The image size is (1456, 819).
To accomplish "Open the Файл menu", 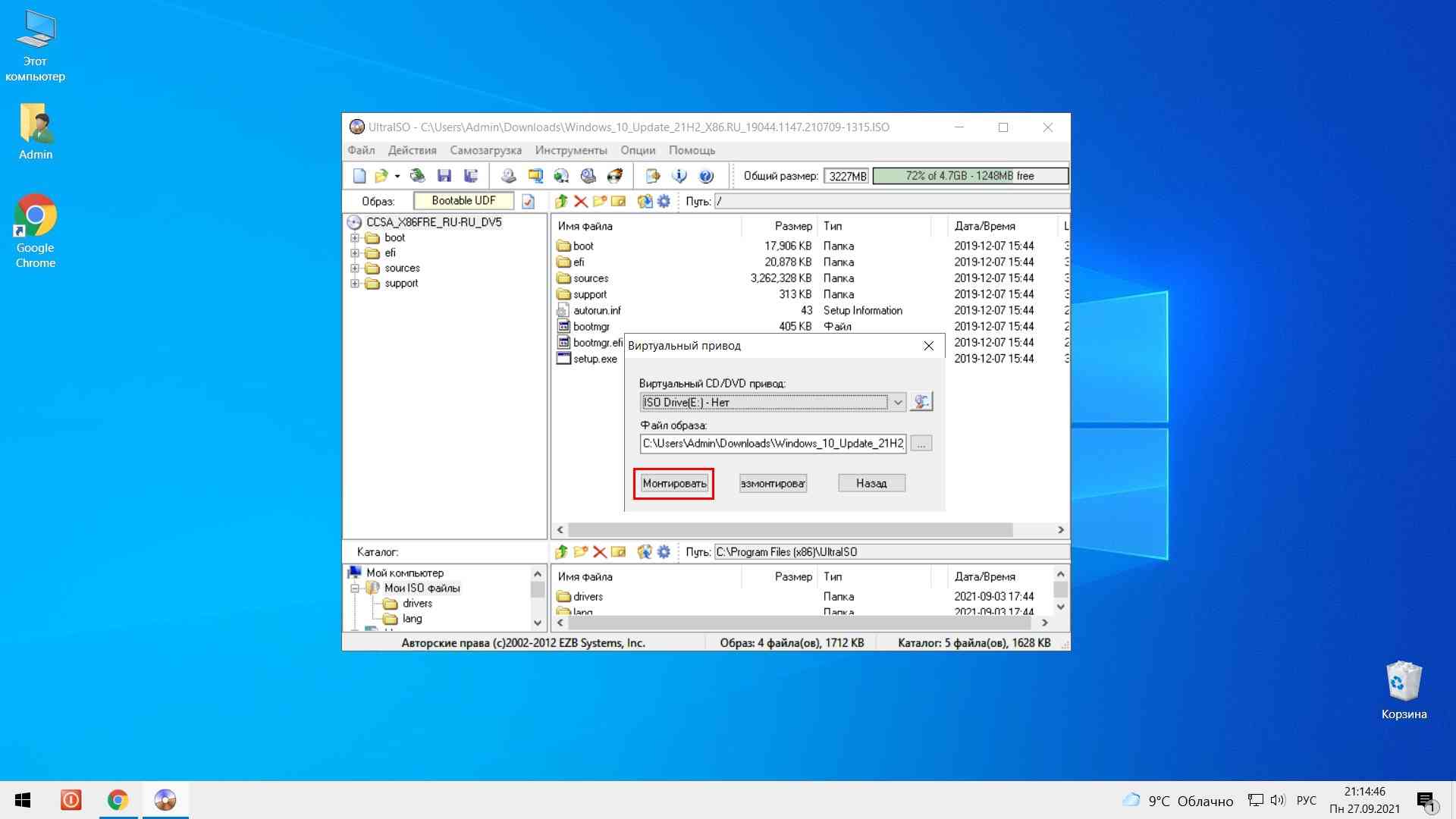I will point(361,150).
